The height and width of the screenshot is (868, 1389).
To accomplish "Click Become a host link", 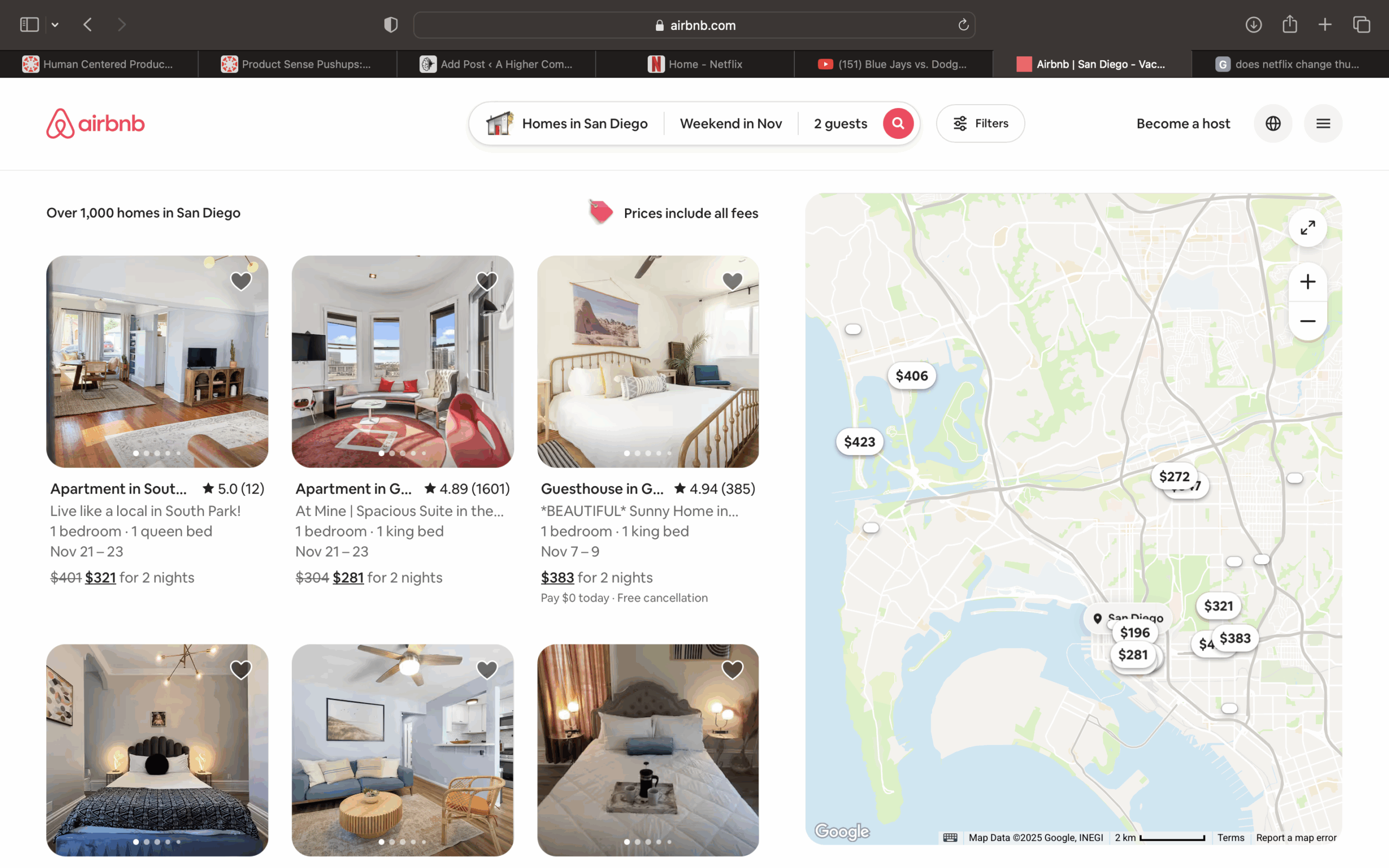I will click(x=1183, y=124).
